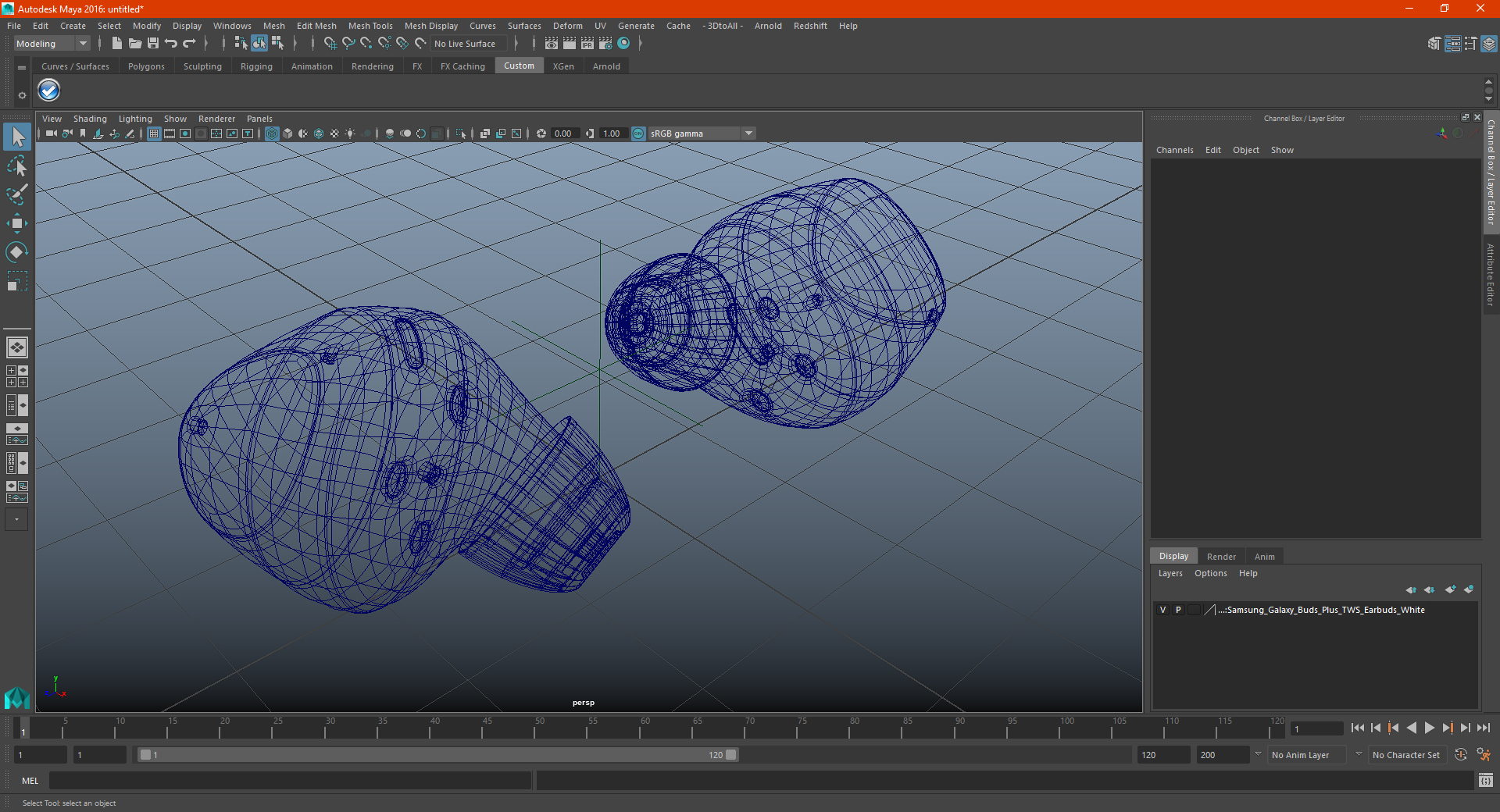Viewport: 1500px width, 812px height.
Task: Toggle Snap to curves icon
Action: (x=348, y=44)
